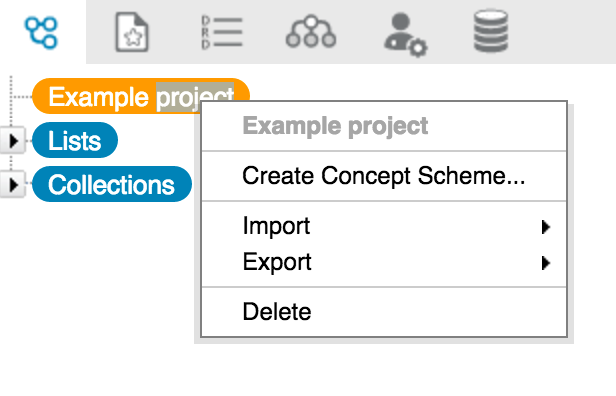The height and width of the screenshot is (396, 616).
Task: Open the Import submenu entry
Action: point(384,226)
